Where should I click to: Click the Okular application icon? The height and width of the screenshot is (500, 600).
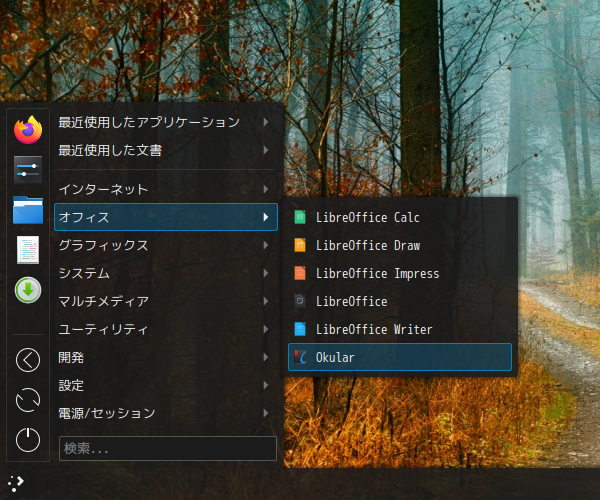coord(300,357)
